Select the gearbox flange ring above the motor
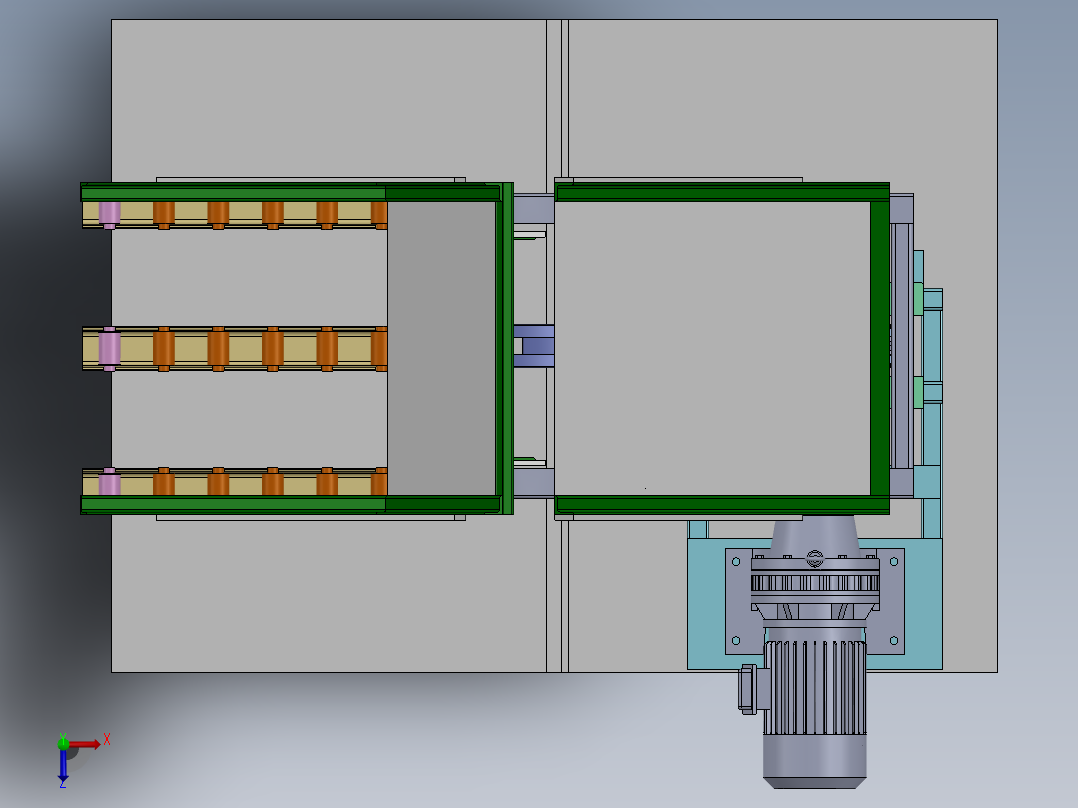The image size is (1078, 808). point(815,583)
